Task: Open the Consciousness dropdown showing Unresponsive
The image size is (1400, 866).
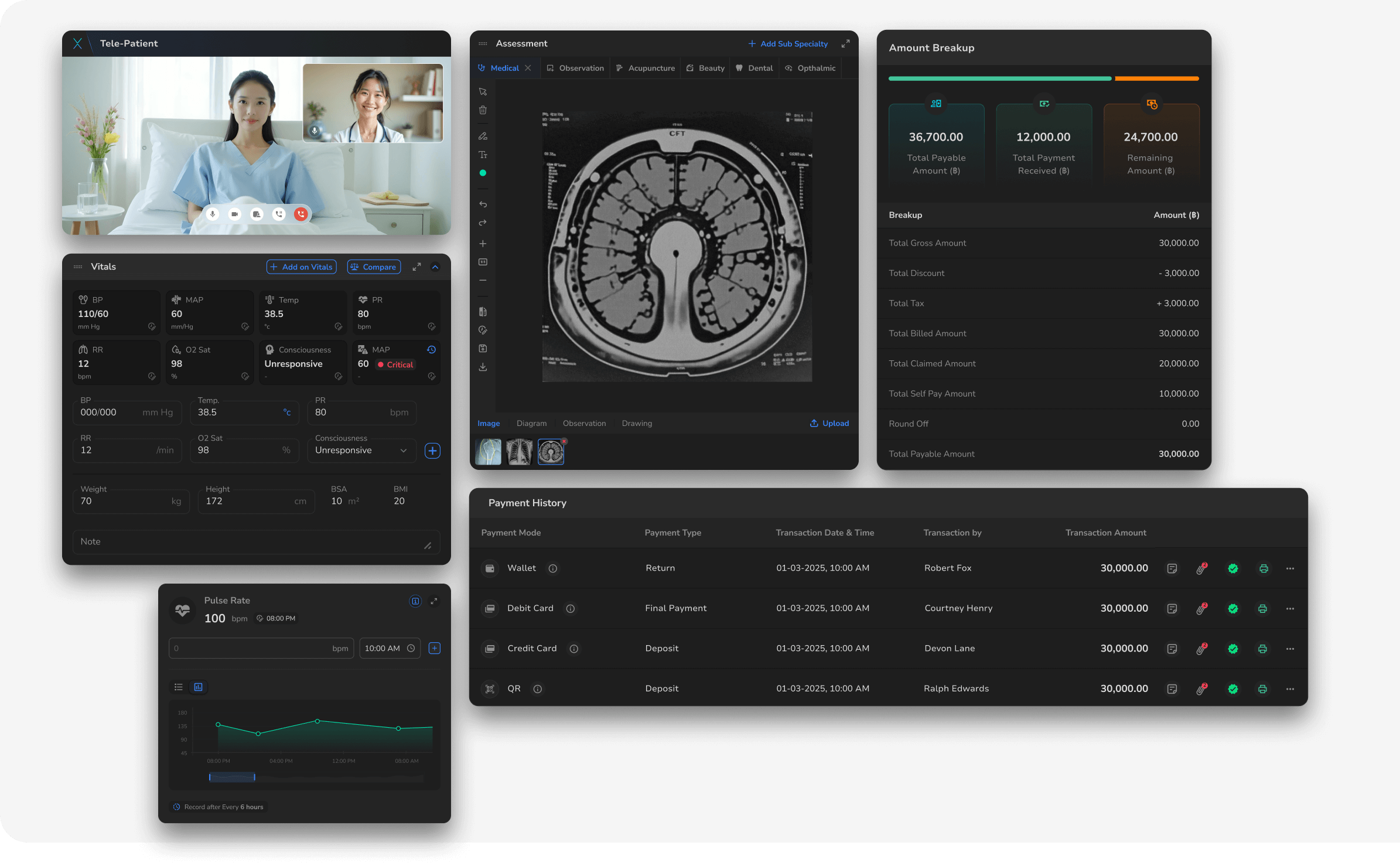Action: click(x=361, y=450)
